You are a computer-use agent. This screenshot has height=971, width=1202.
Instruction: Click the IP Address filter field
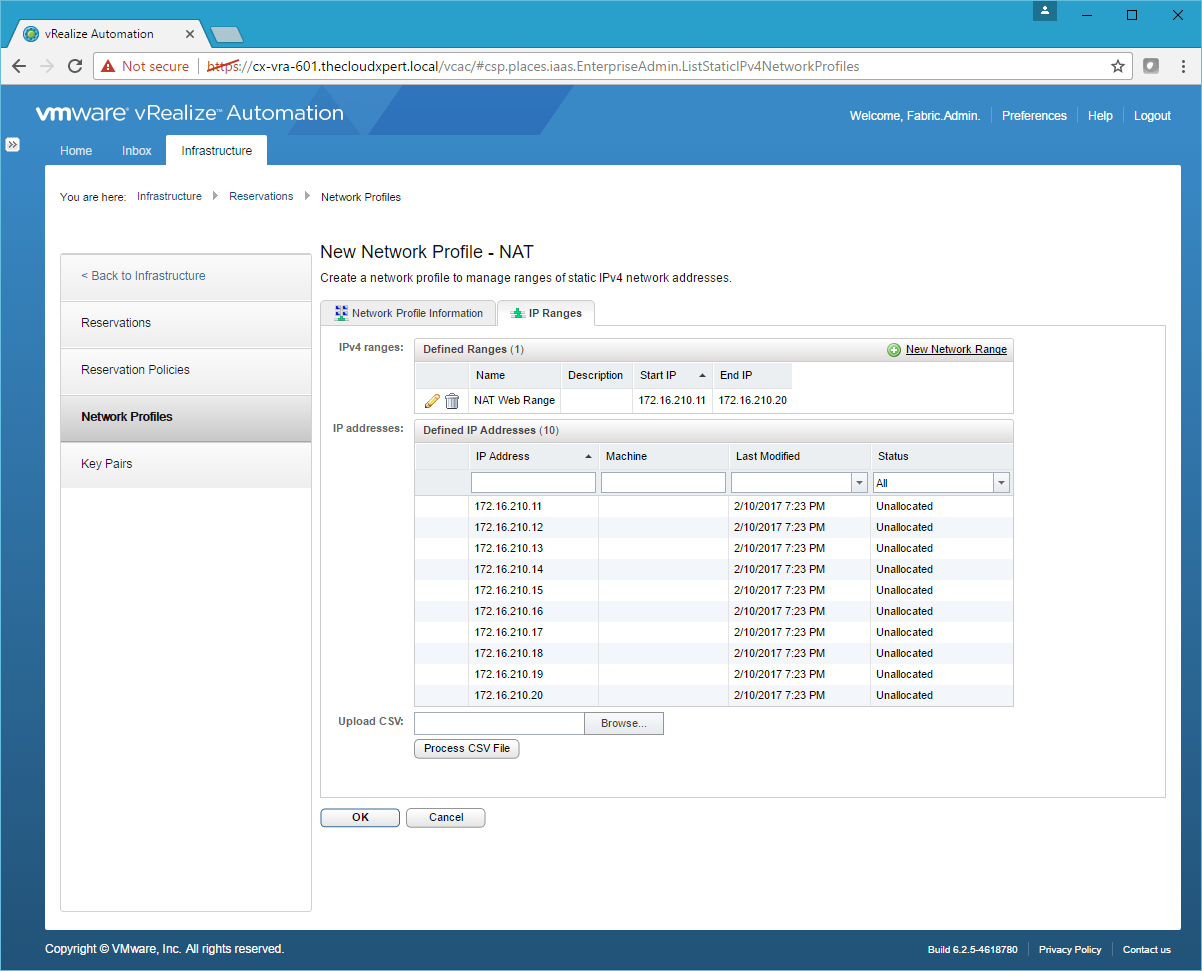533,483
